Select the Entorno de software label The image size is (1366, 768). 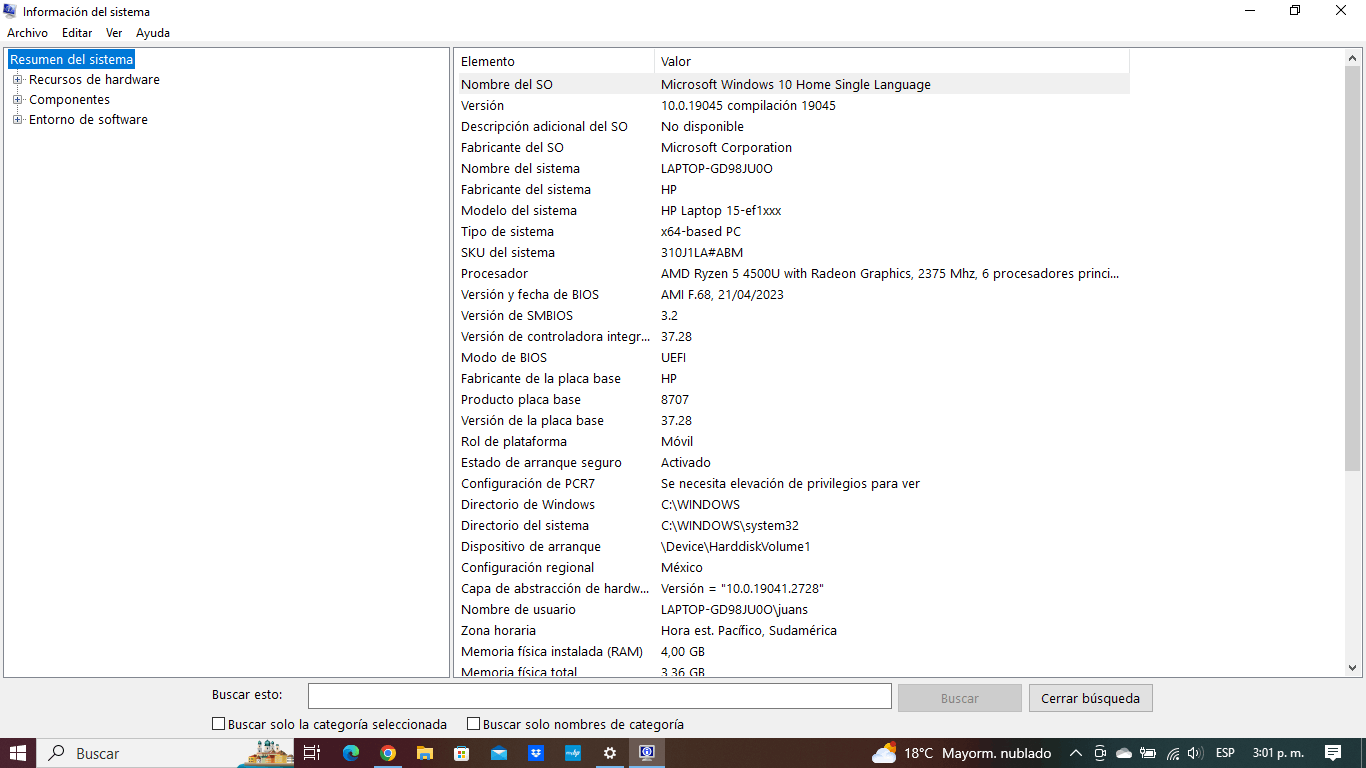click(88, 120)
